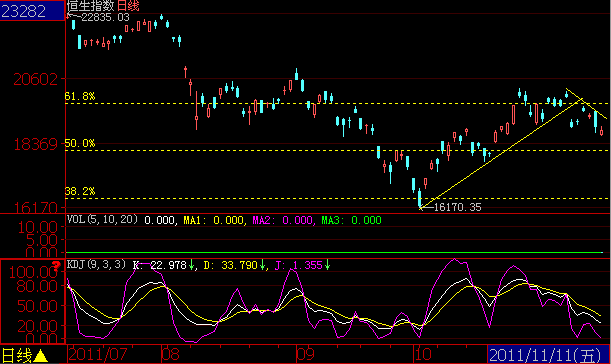Viewport: 611px width, 364px height.
Task: Click the 10.00 volume axis value
Action: tap(37, 227)
